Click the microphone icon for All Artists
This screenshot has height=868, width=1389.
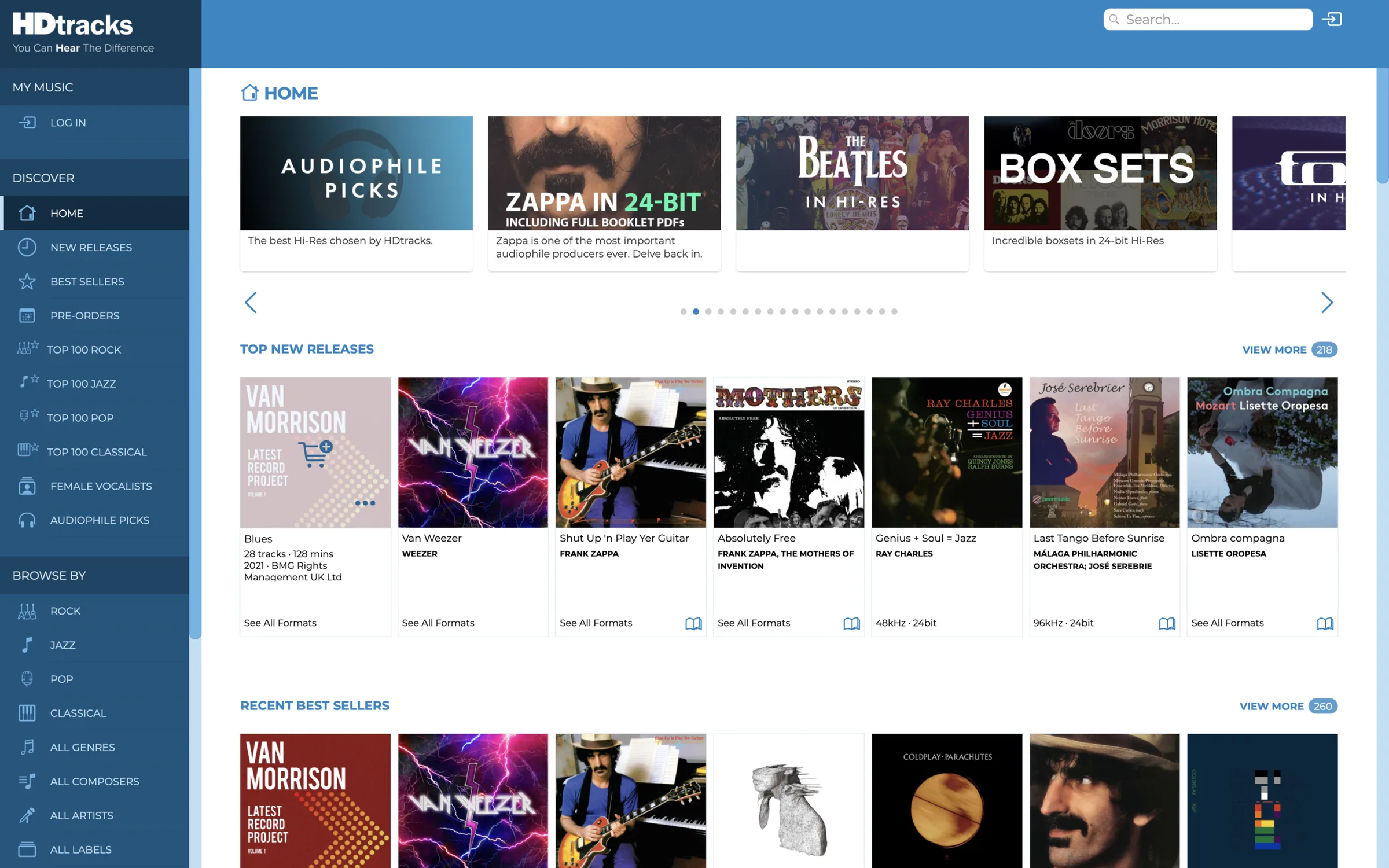27,815
